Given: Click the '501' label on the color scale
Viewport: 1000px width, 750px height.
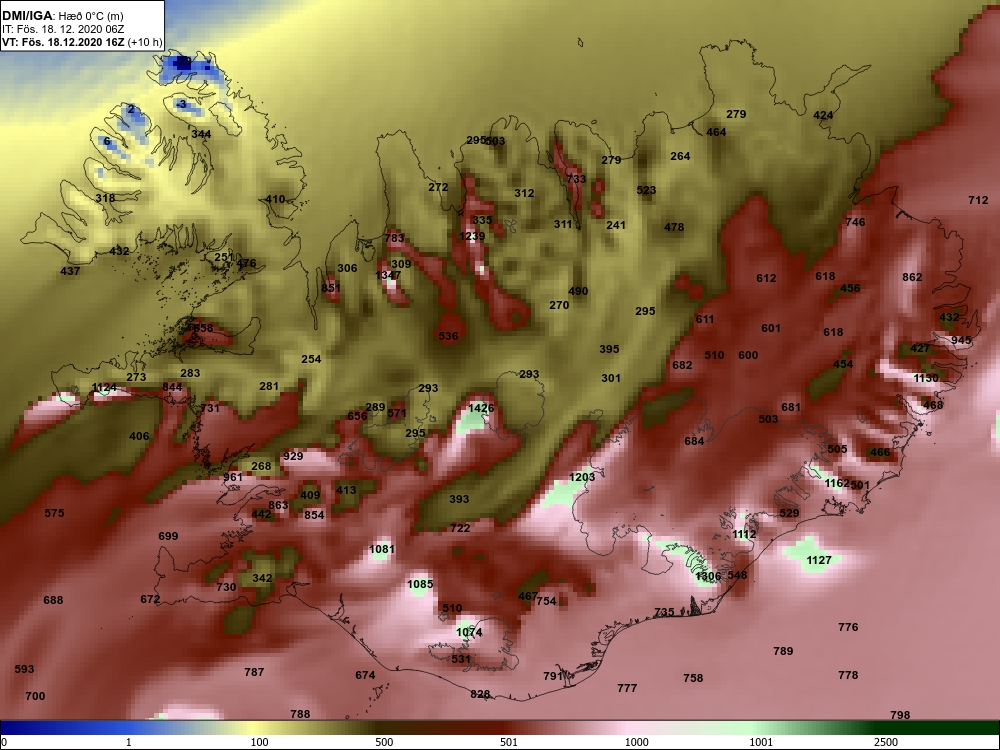Looking at the screenshot, I should coord(509,742).
